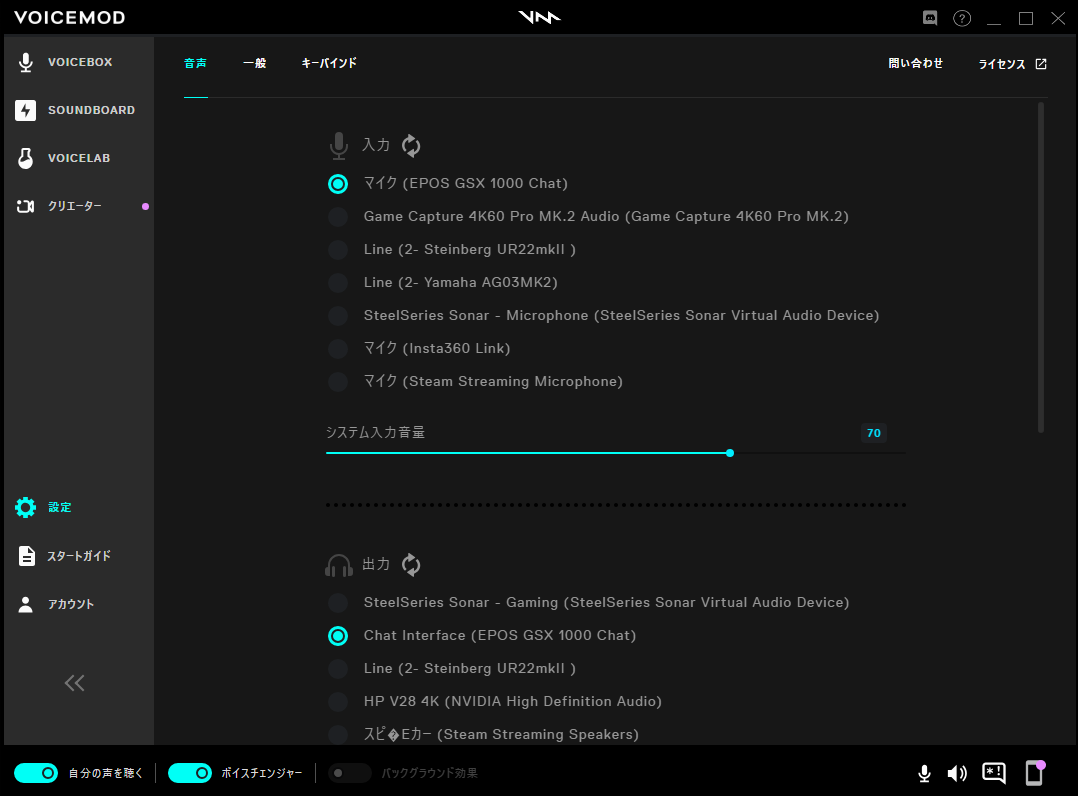The height and width of the screenshot is (796, 1078).
Task: Switch to the キーバインド keybind tab
Action: pos(329,63)
